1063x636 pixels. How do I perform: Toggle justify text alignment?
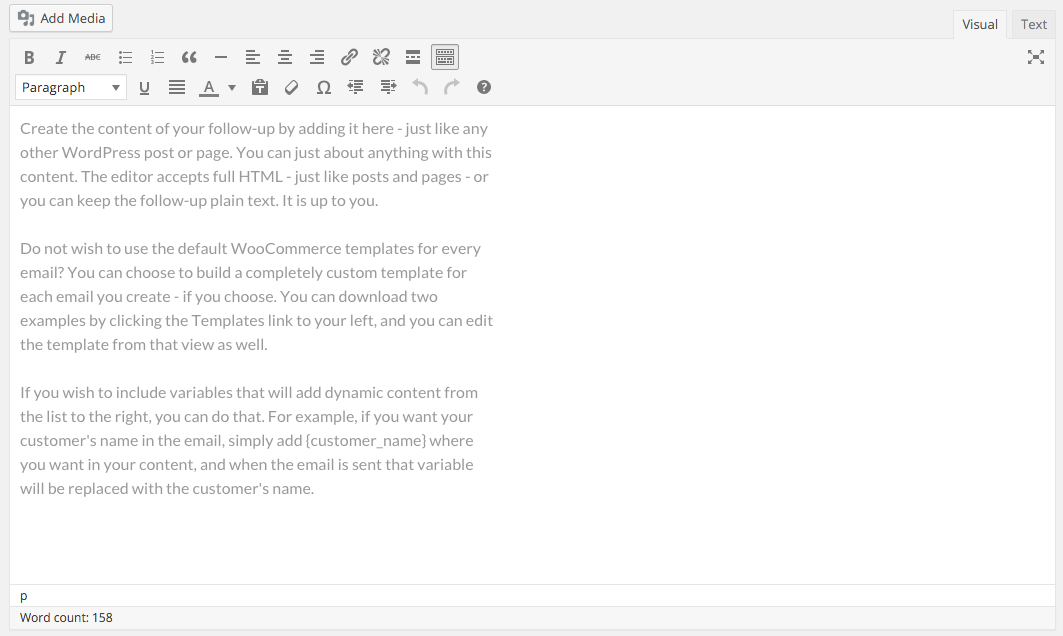177,88
